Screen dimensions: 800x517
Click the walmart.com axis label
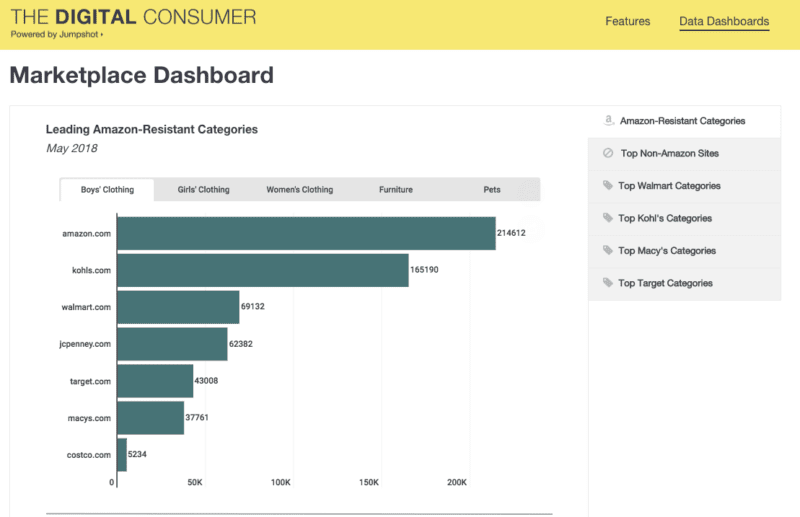tap(86, 307)
